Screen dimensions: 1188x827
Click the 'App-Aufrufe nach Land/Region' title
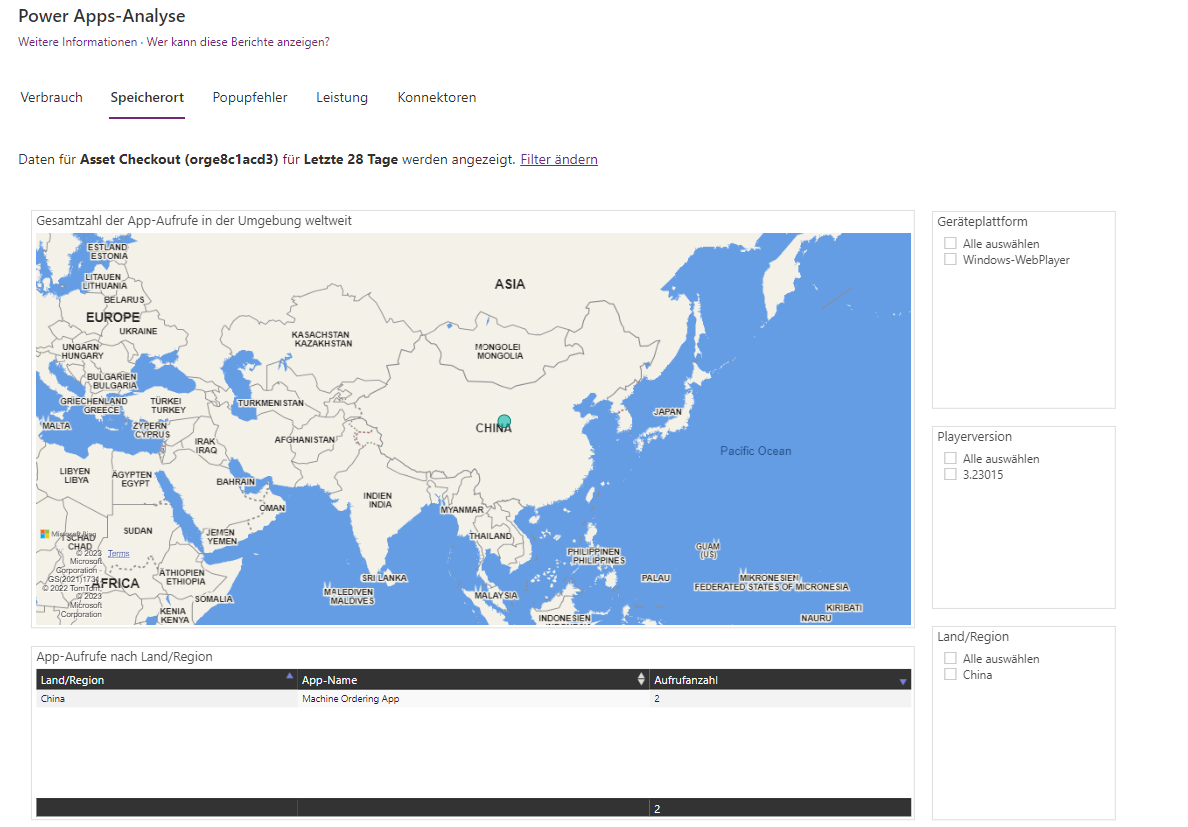[124, 657]
